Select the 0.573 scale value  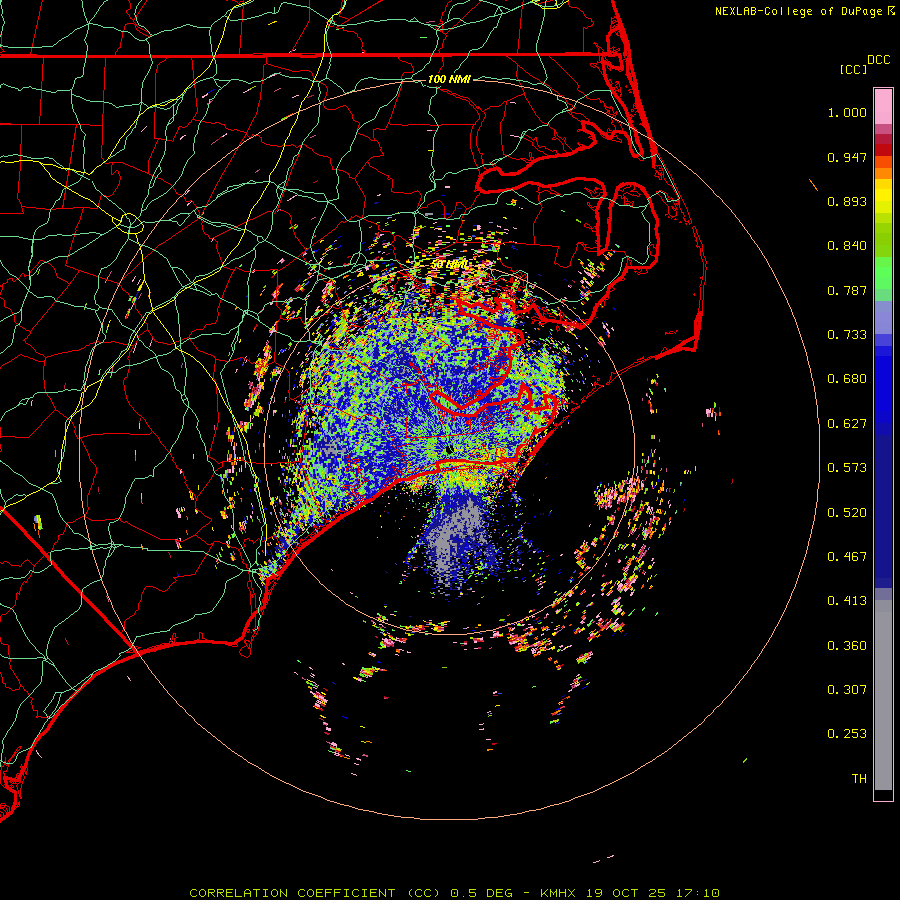847,468
